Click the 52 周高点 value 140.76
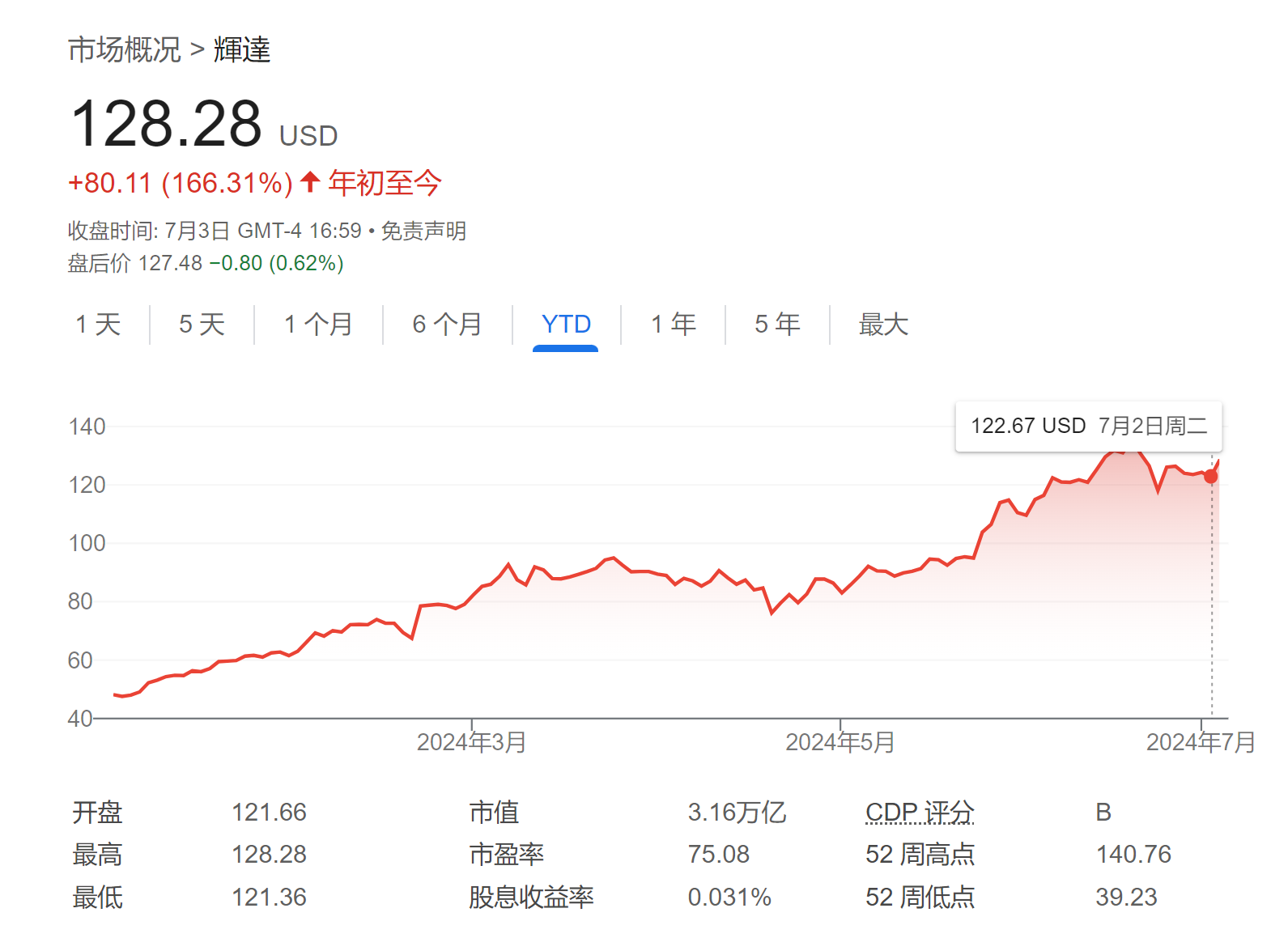The image size is (1288, 938). tap(1133, 855)
